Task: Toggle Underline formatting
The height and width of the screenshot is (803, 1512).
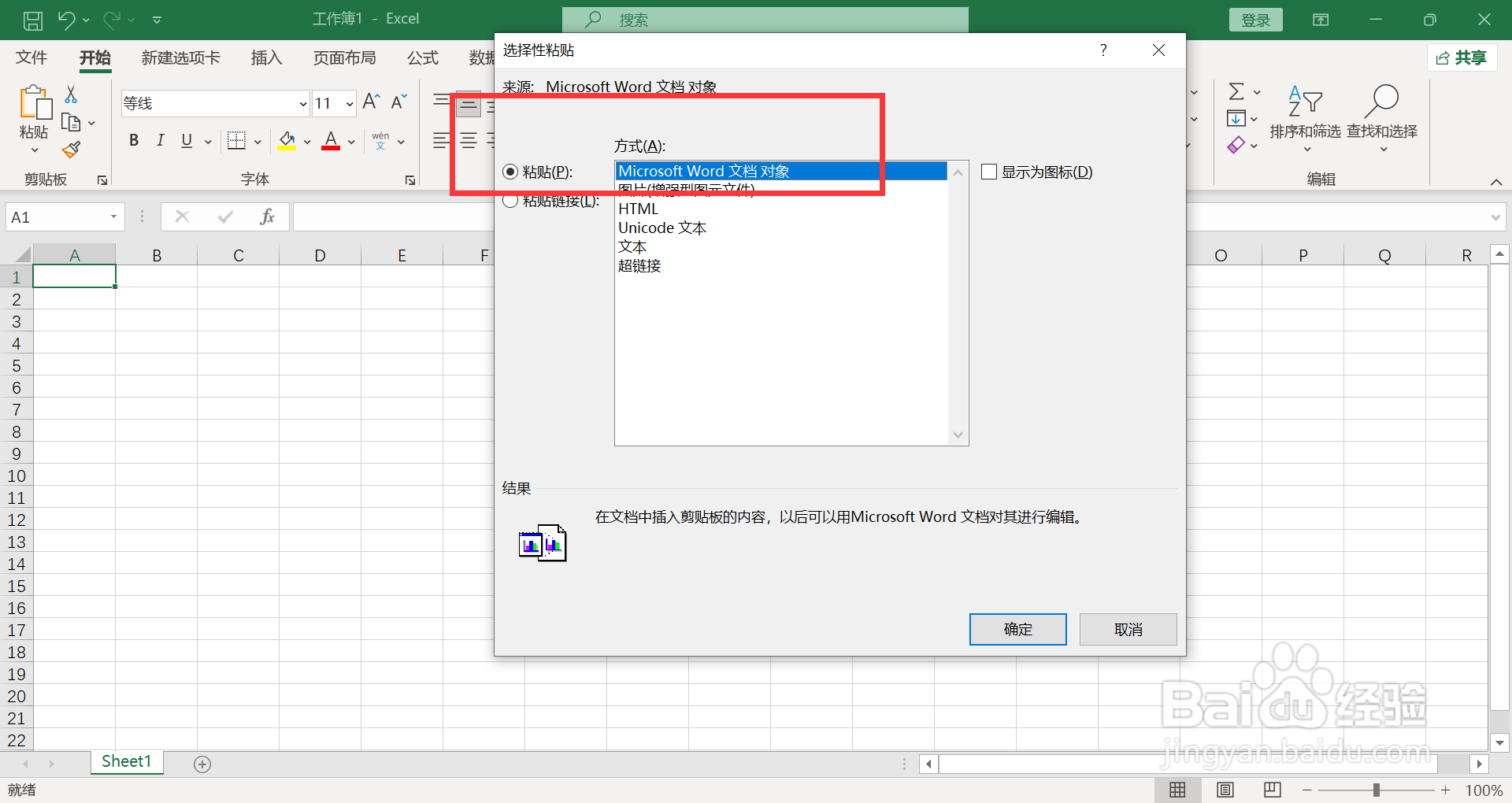Action: click(187, 140)
